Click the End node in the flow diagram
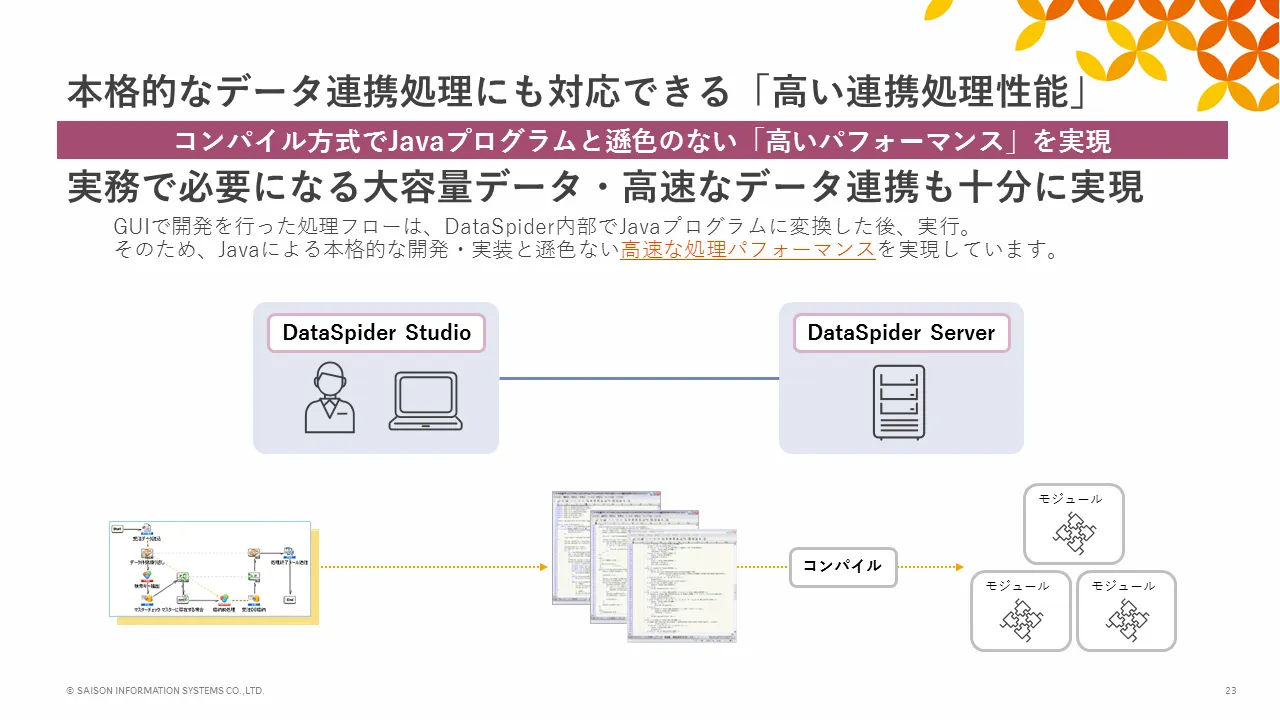 290,600
